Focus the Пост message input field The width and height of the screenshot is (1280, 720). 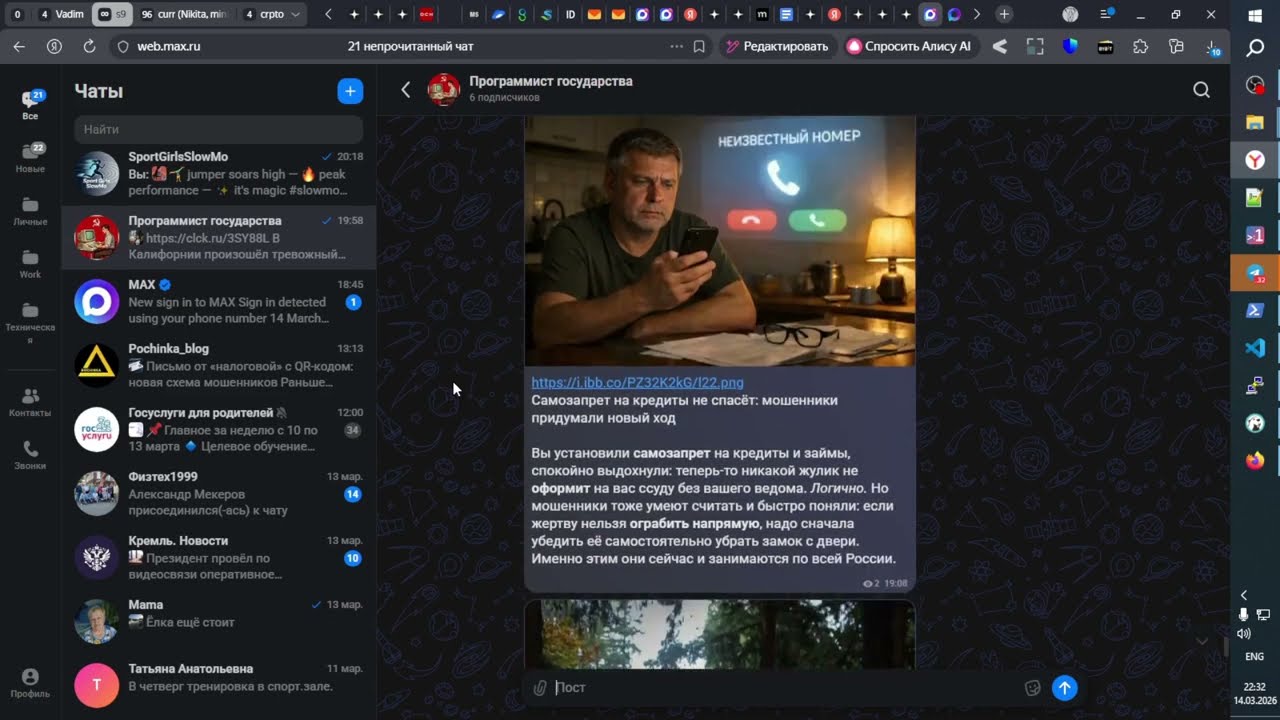[785, 688]
